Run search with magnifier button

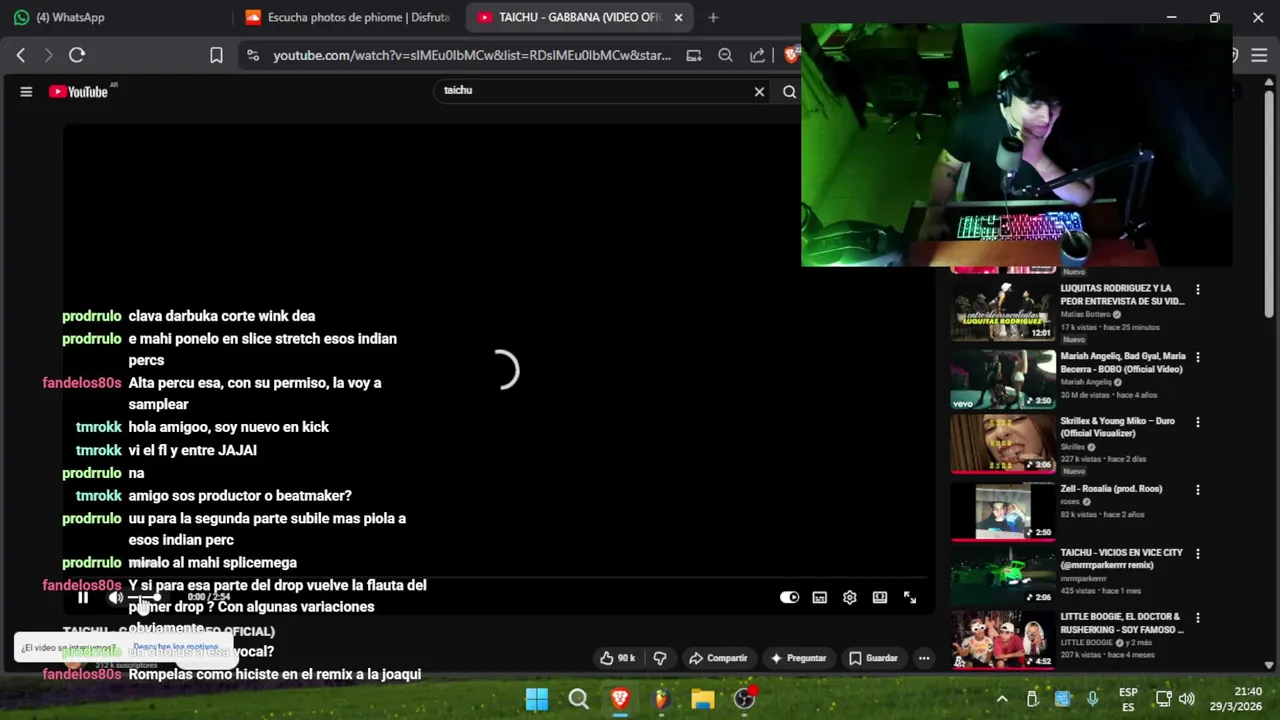[x=789, y=91]
